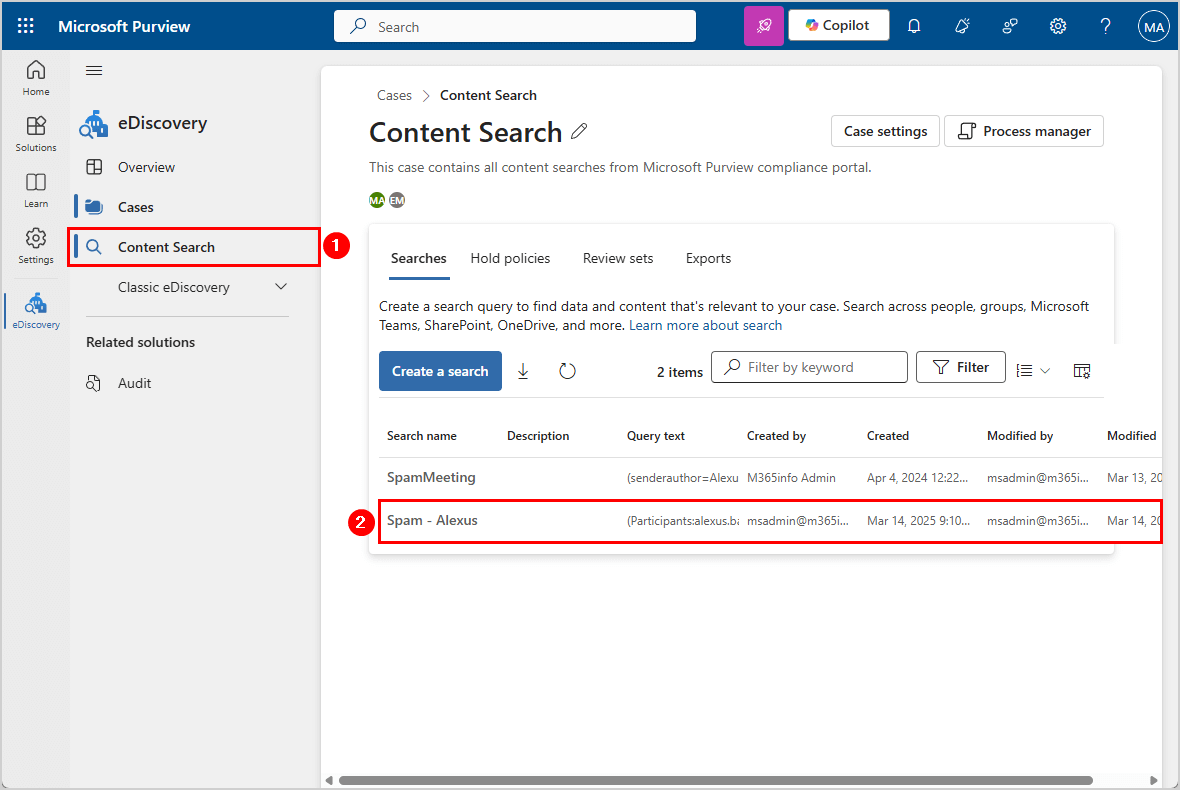Focus the Filter by keyword field
The width and height of the screenshot is (1180, 790).
[809, 367]
